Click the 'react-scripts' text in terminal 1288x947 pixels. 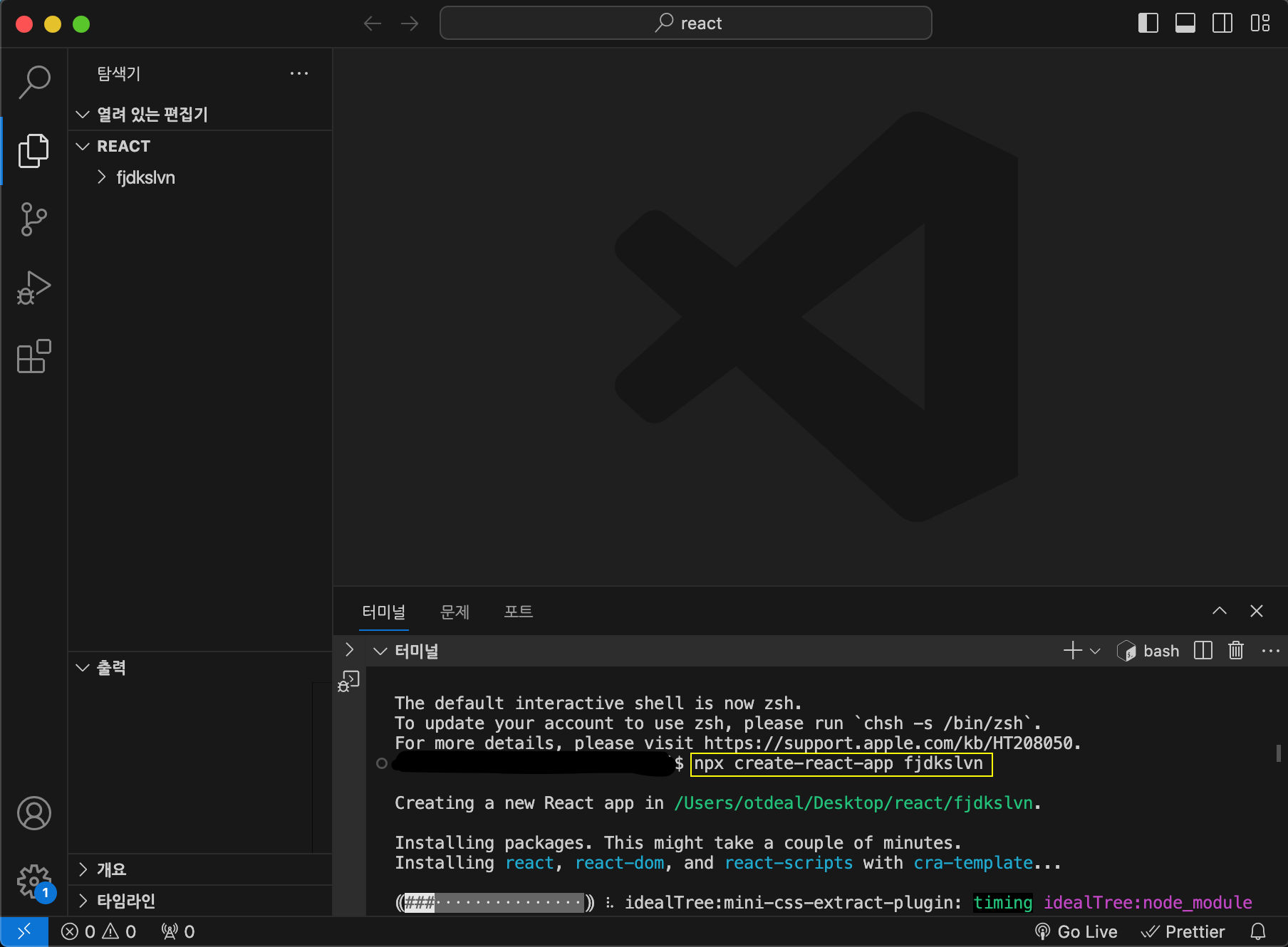[x=789, y=863]
